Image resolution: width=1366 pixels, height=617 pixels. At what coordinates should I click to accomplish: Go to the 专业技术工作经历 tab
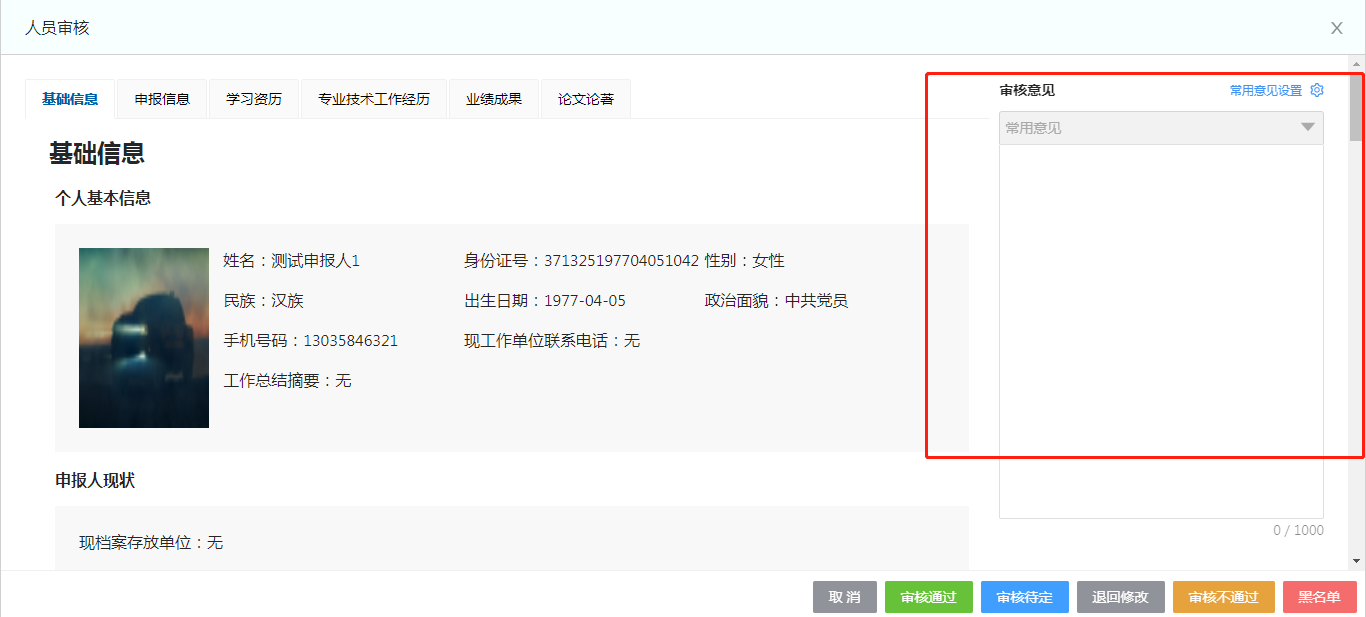(374, 99)
